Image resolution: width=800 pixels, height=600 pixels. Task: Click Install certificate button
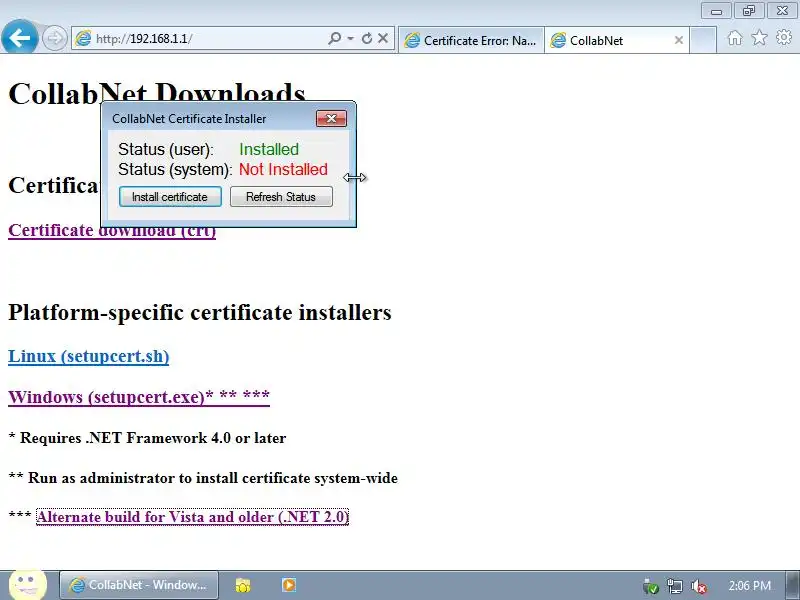click(170, 196)
